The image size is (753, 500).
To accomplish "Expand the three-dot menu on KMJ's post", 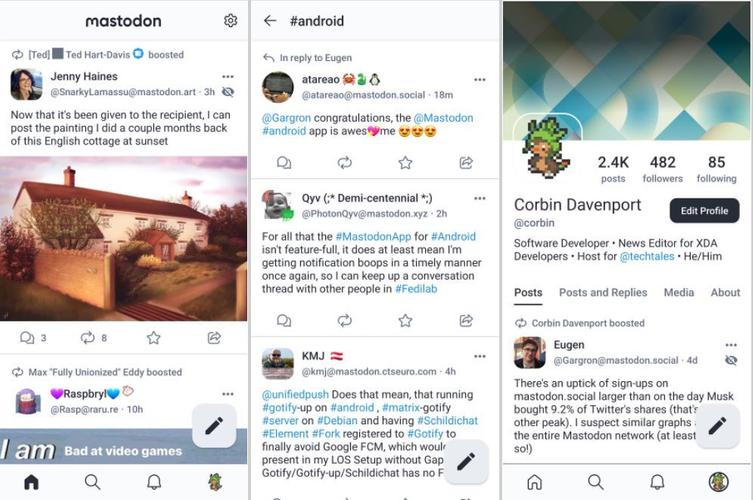I will click(x=480, y=356).
